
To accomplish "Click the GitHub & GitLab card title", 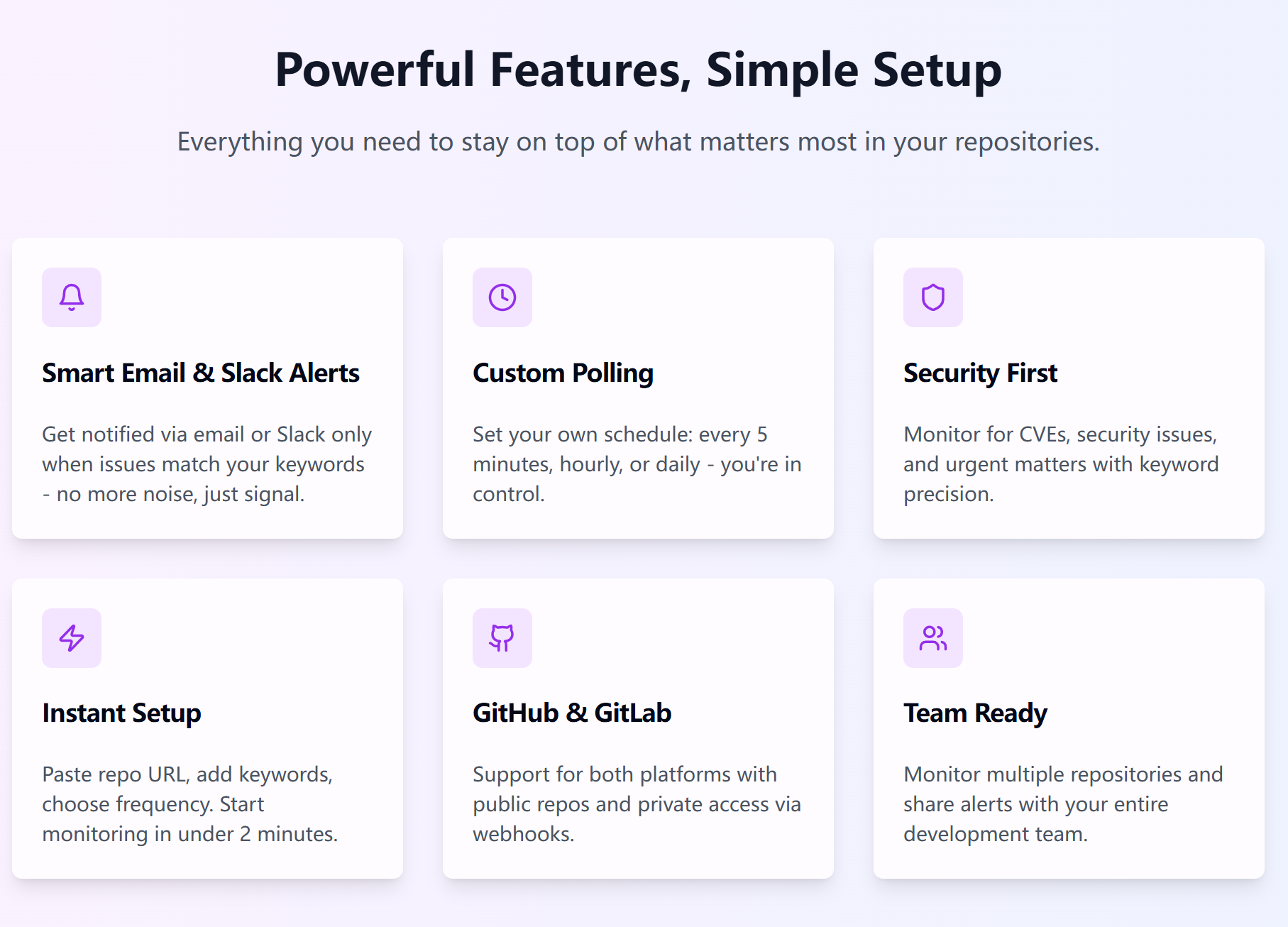I will click(x=572, y=713).
